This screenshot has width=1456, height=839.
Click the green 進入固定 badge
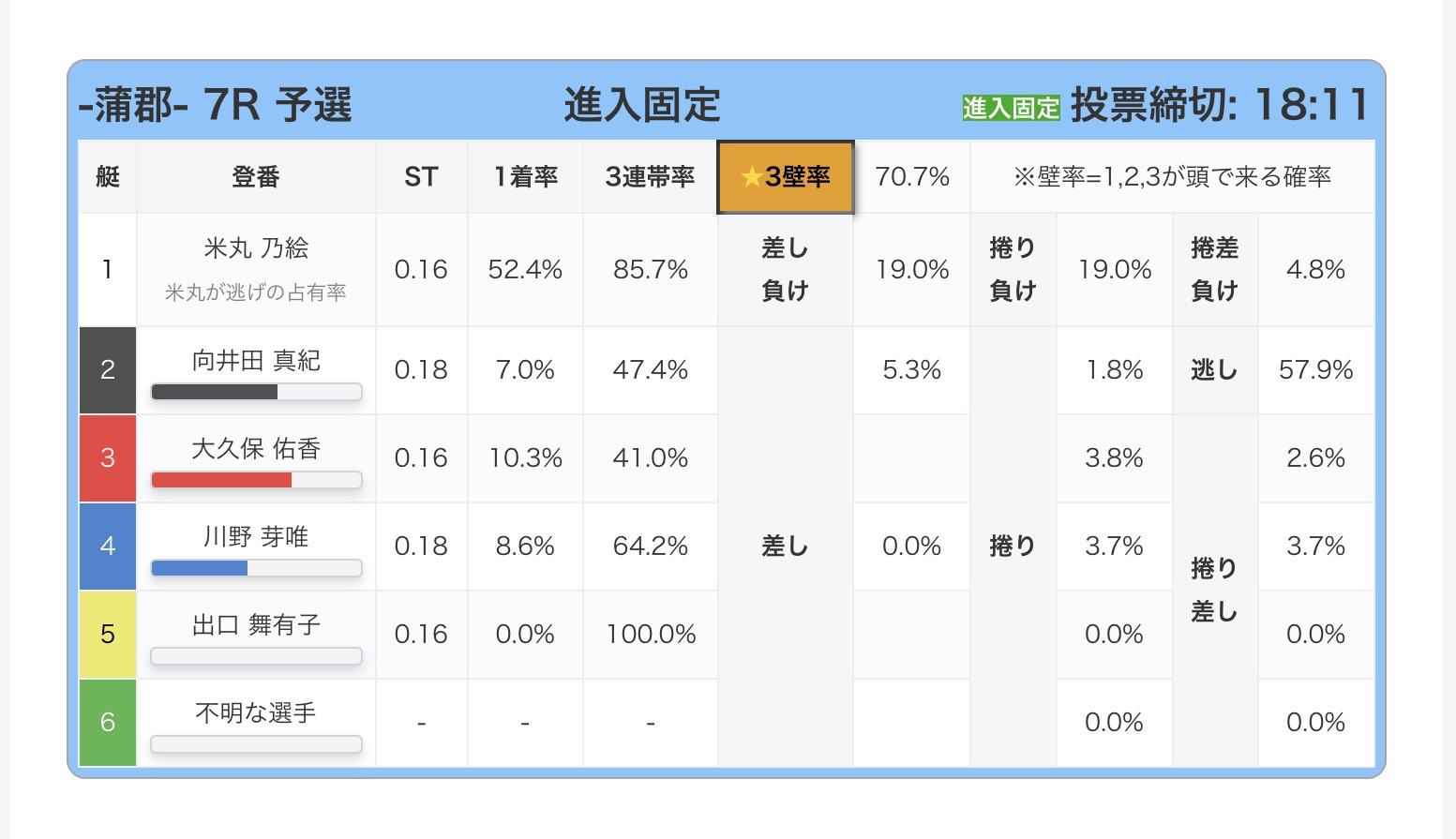coord(1011,108)
